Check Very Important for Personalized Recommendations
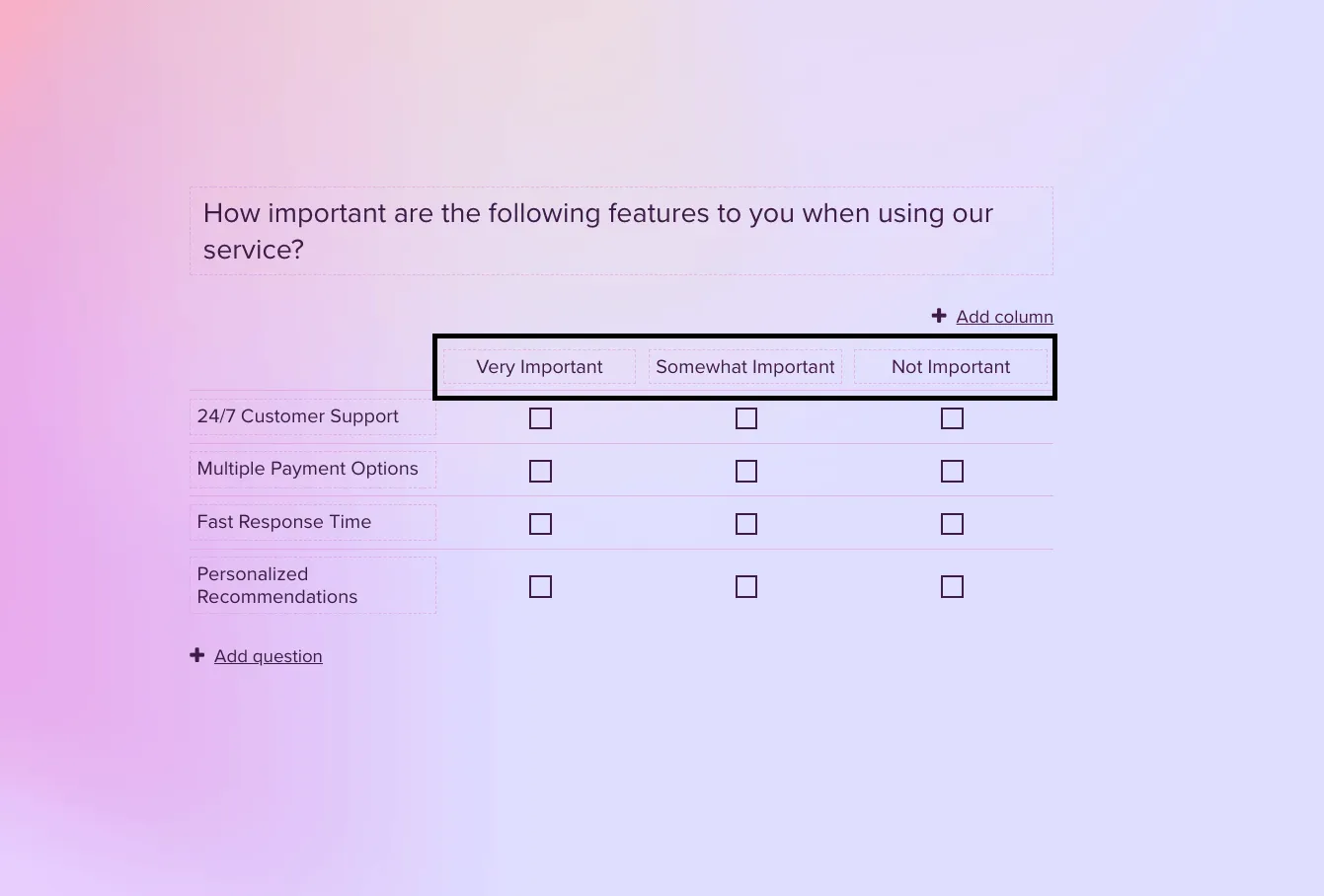 pos(540,587)
